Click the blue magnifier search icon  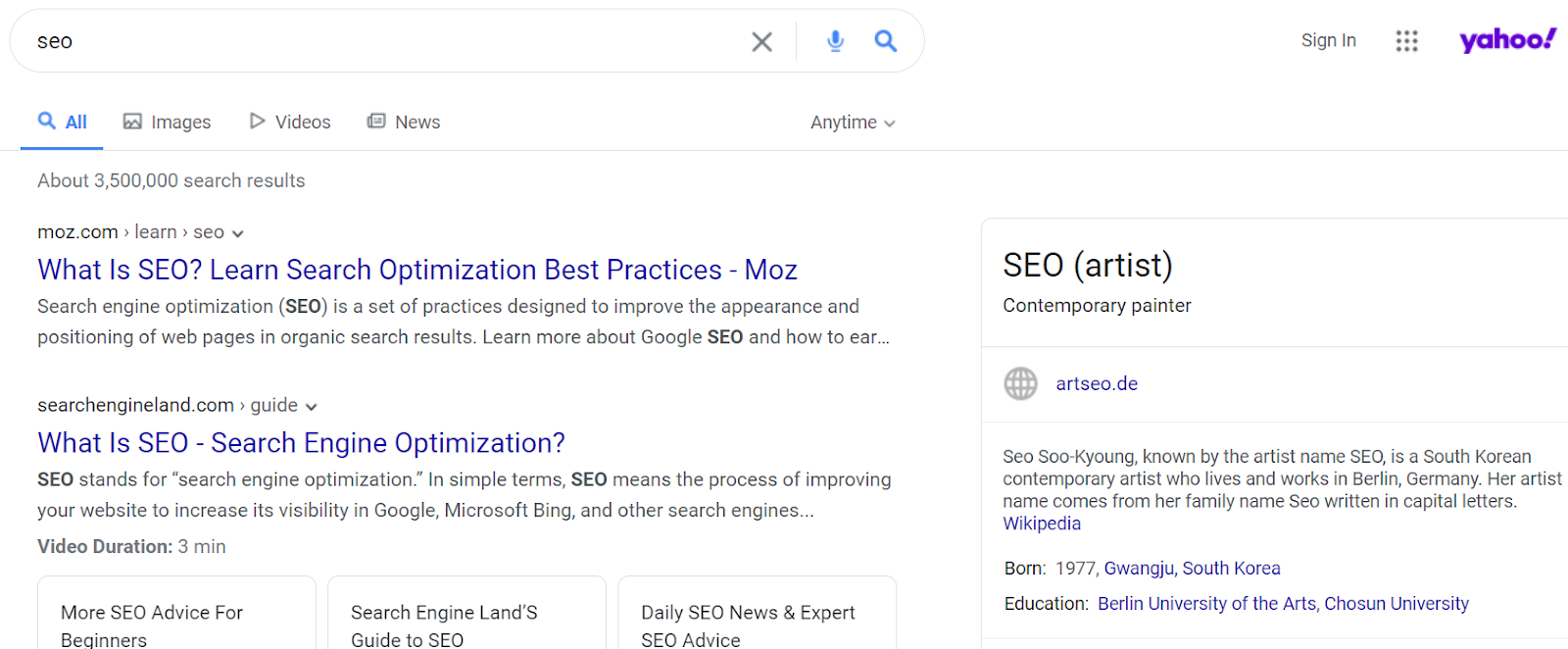[x=886, y=41]
